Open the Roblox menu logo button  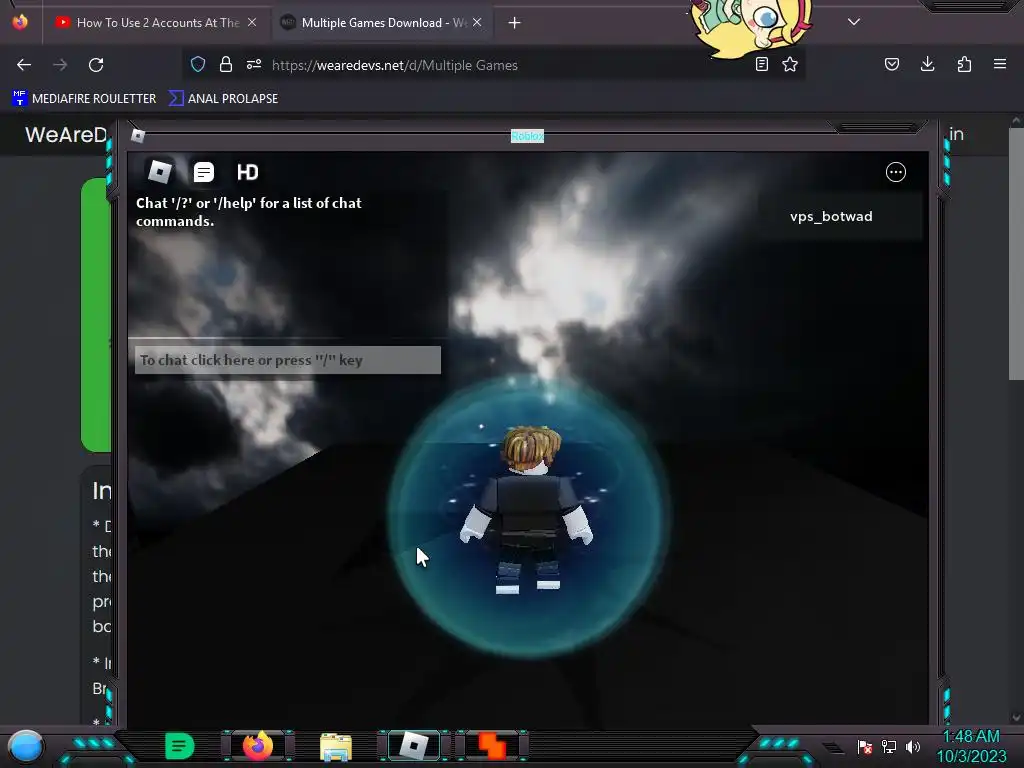tap(160, 172)
